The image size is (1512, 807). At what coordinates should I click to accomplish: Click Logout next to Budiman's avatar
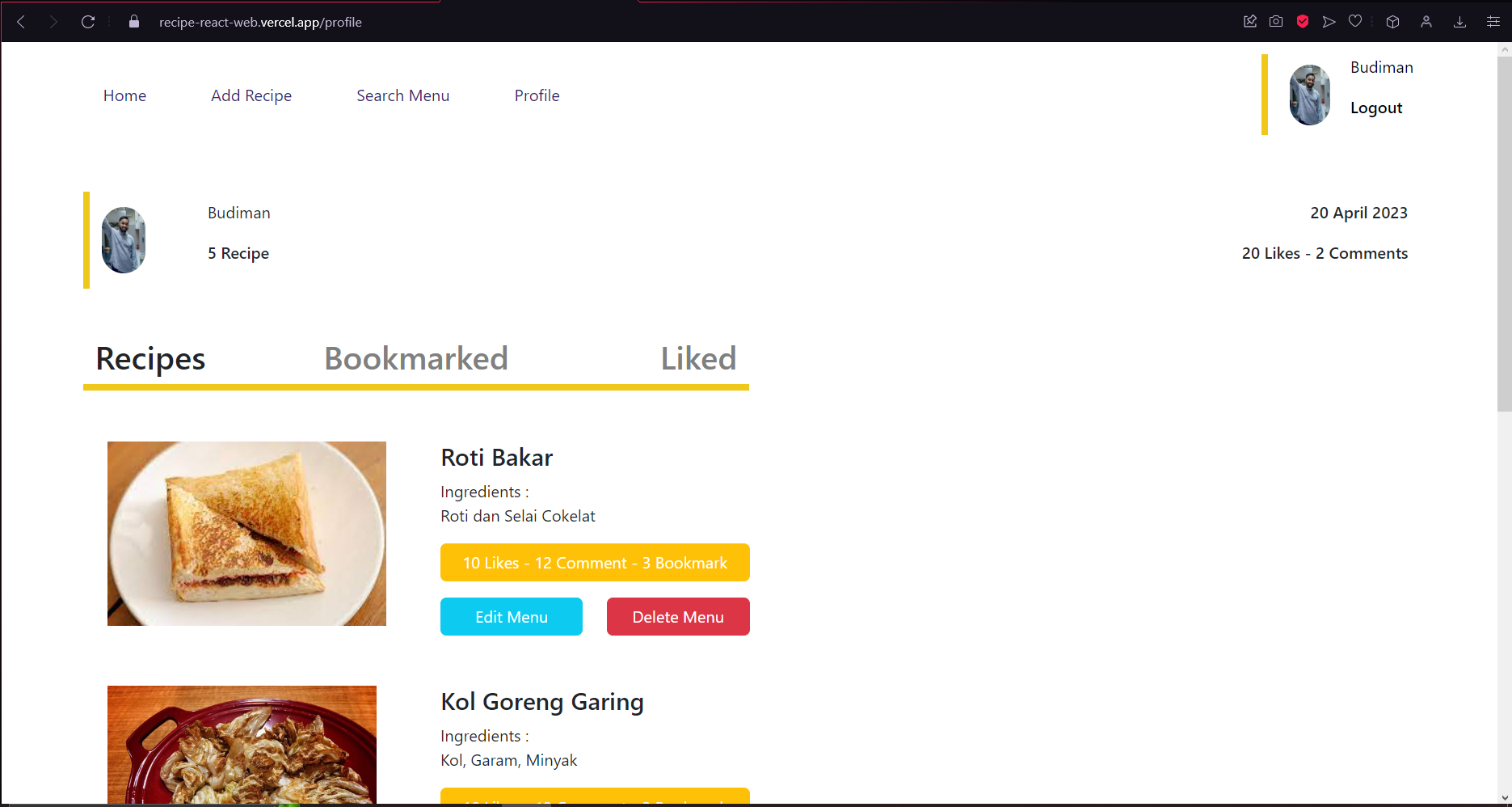click(1376, 107)
